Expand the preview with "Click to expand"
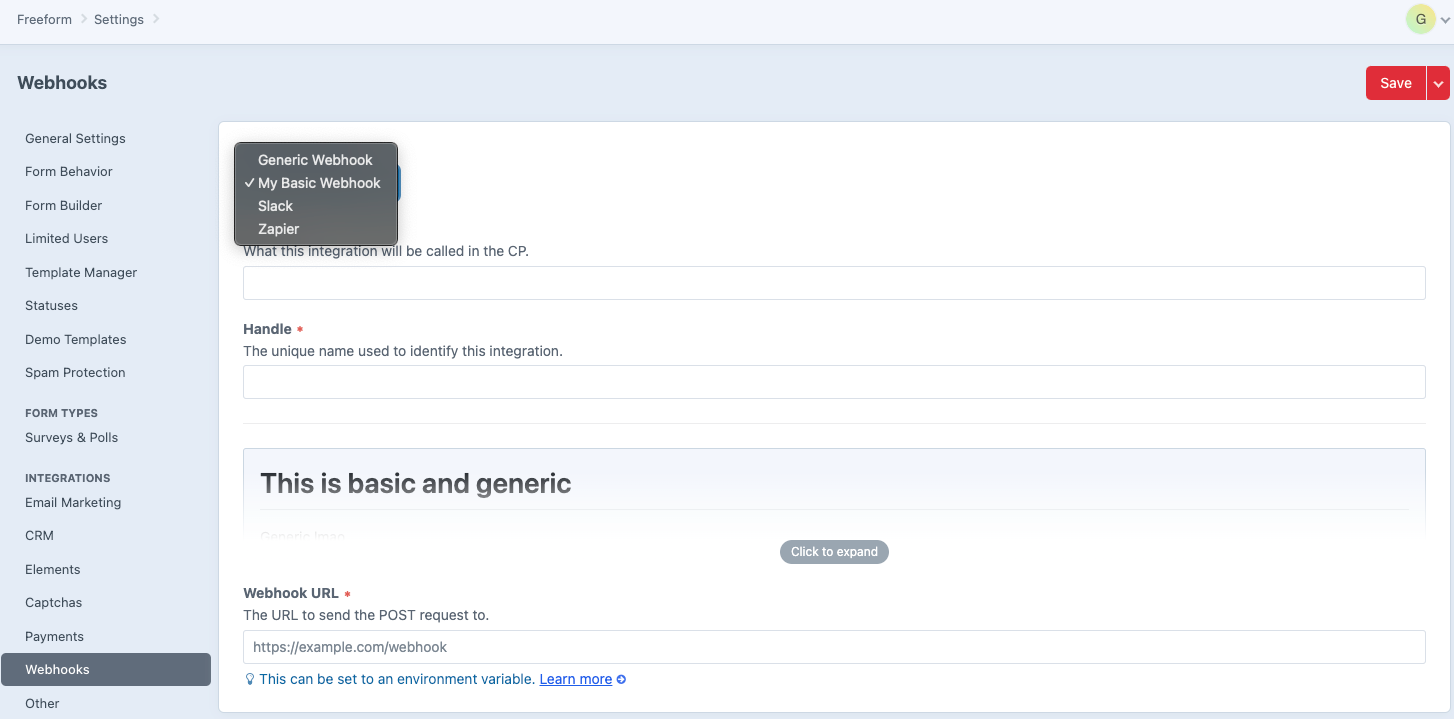Image resolution: width=1454 pixels, height=719 pixels. click(x=833, y=551)
